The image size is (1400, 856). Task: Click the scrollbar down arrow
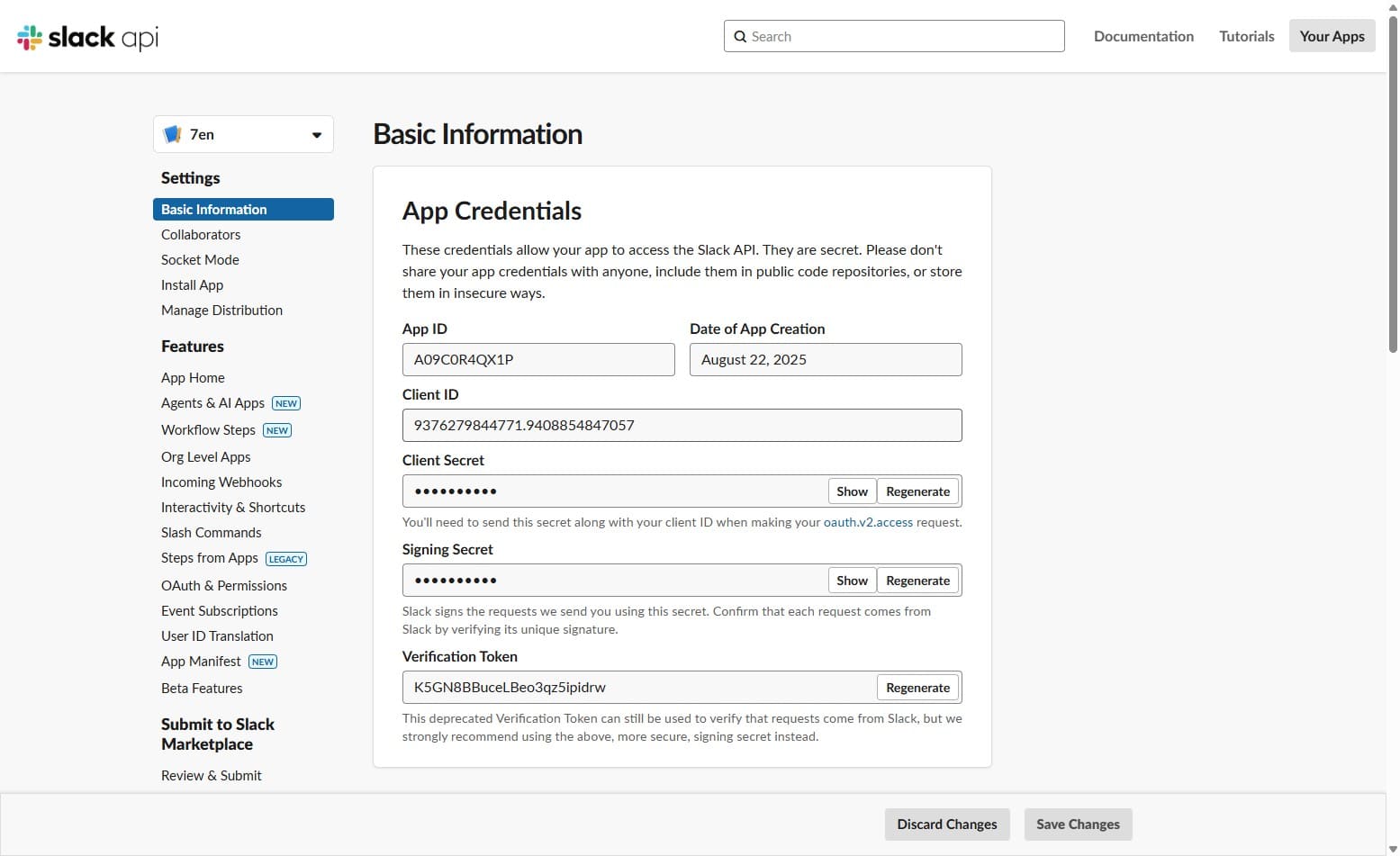[1393, 849]
